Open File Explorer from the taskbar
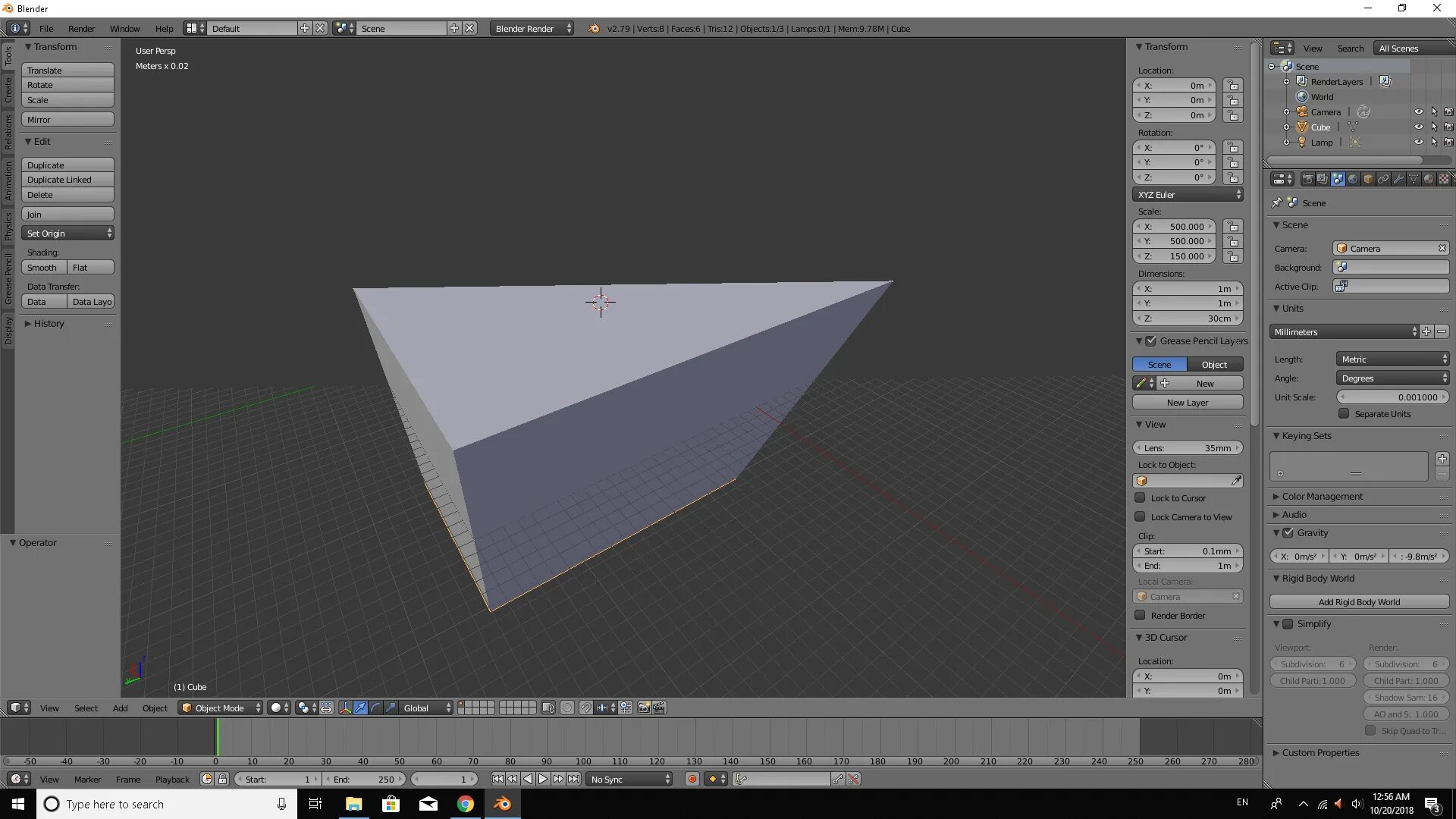The image size is (1456, 819). point(354,804)
